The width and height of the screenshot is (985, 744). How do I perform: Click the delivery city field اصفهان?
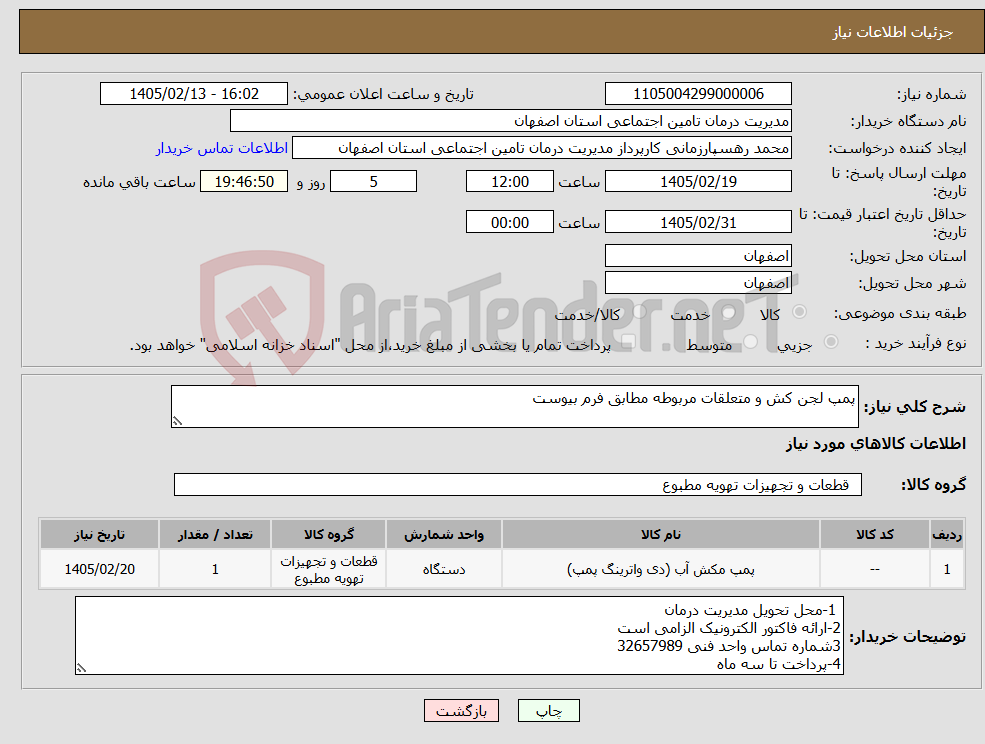pyautogui.click(x=698, y=283)
